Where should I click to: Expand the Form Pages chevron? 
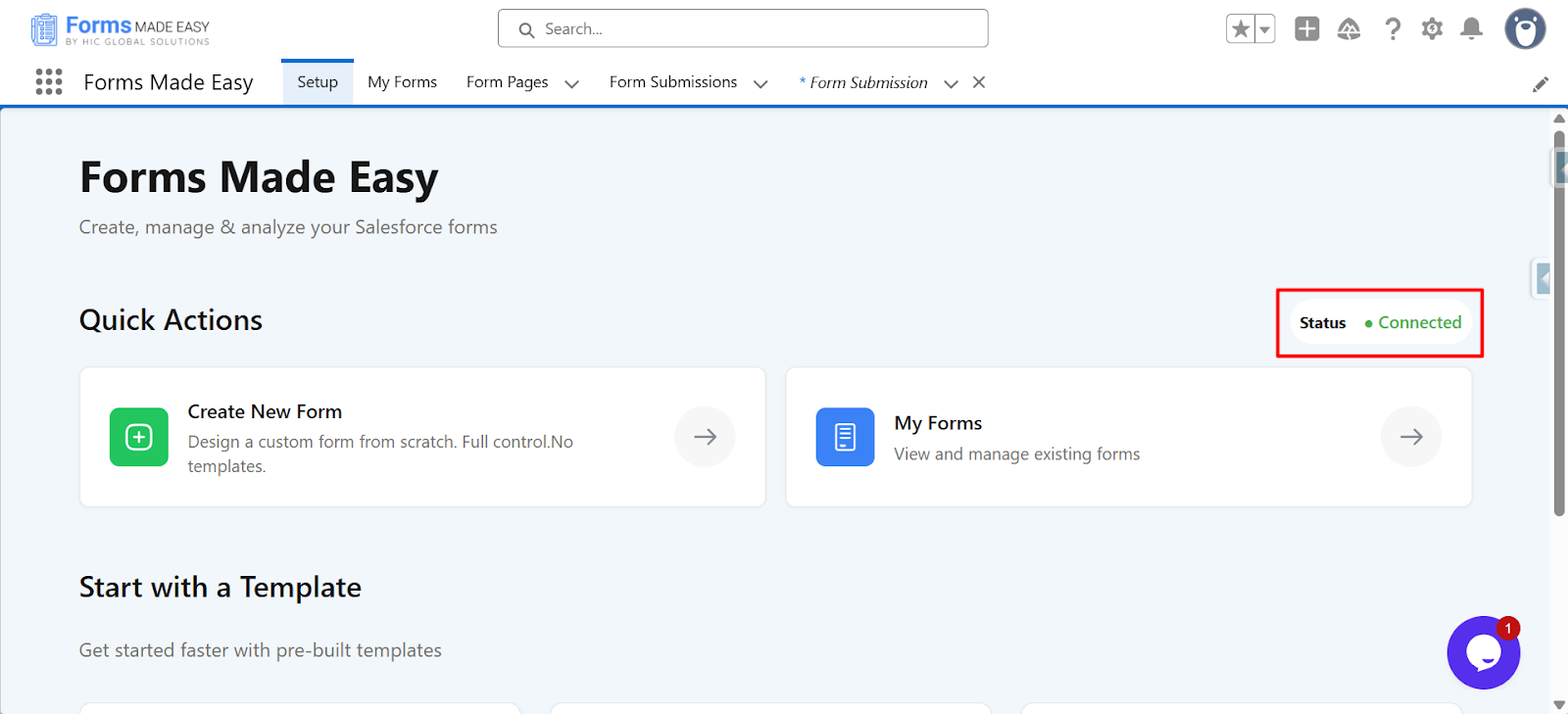coord(572,84)
